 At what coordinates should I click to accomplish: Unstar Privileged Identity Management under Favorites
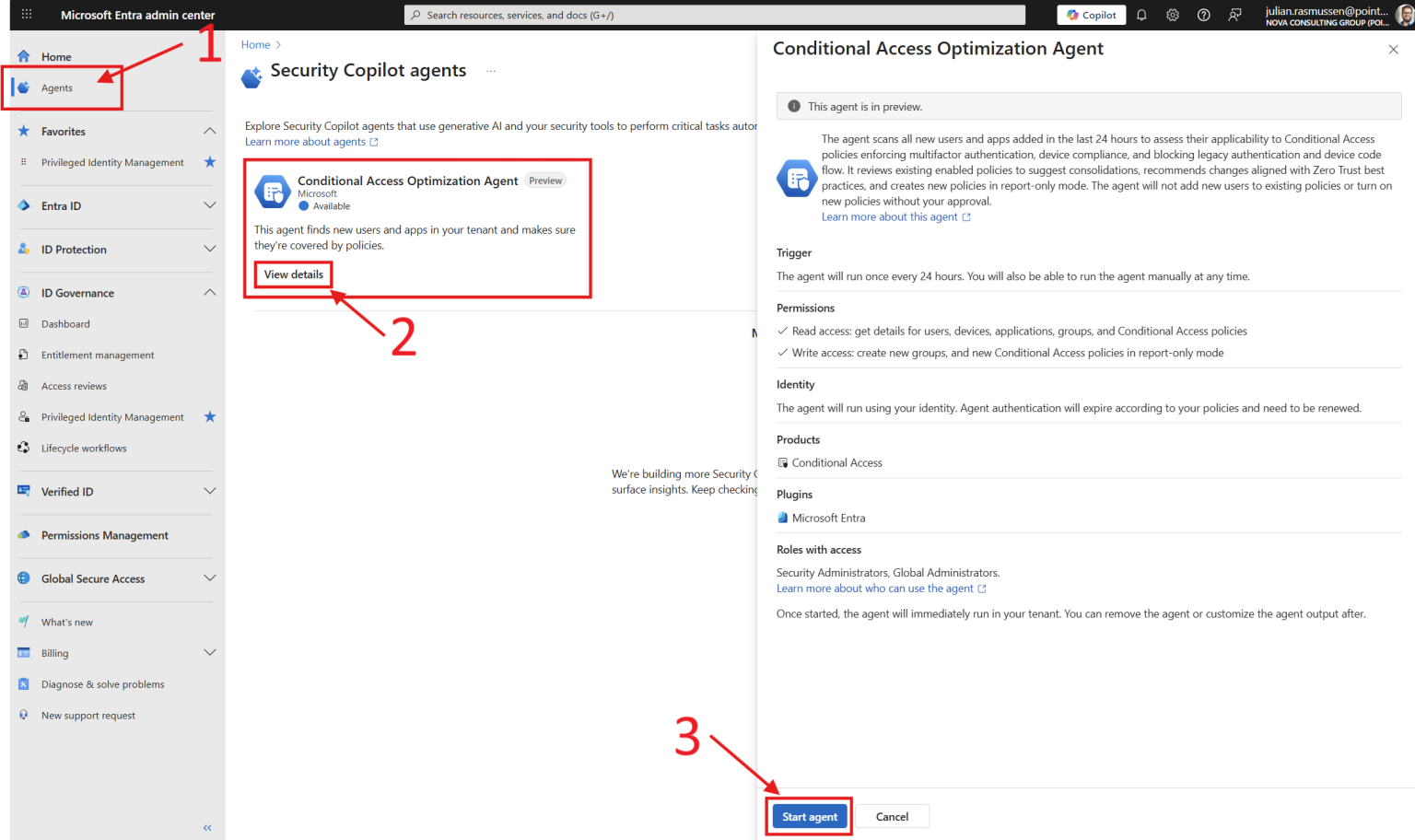pyautogui.click(x=210, y=162)
